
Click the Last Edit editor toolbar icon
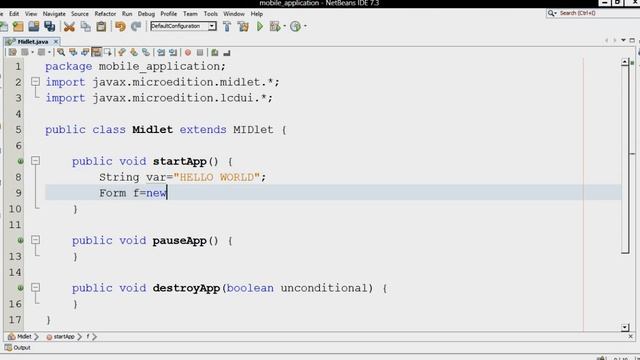[x=12, y=52]
